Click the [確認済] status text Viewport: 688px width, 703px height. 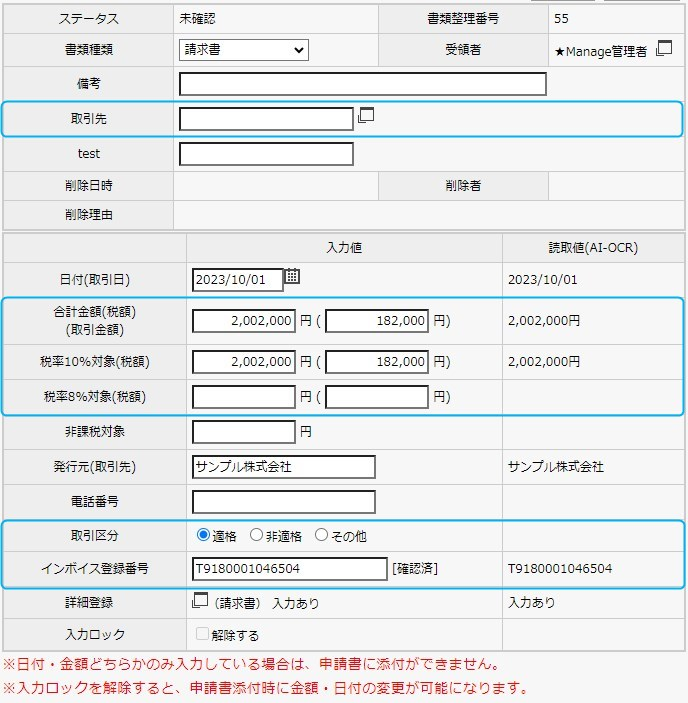tap(415, 568)
